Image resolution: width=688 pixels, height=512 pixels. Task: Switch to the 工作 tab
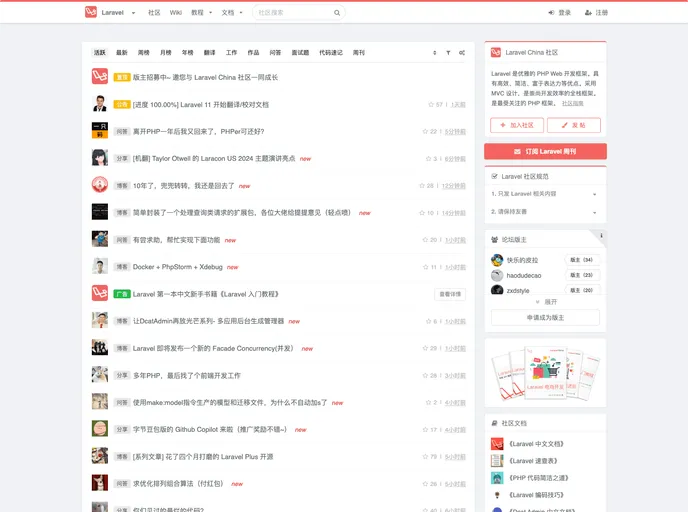pos(231,53)
